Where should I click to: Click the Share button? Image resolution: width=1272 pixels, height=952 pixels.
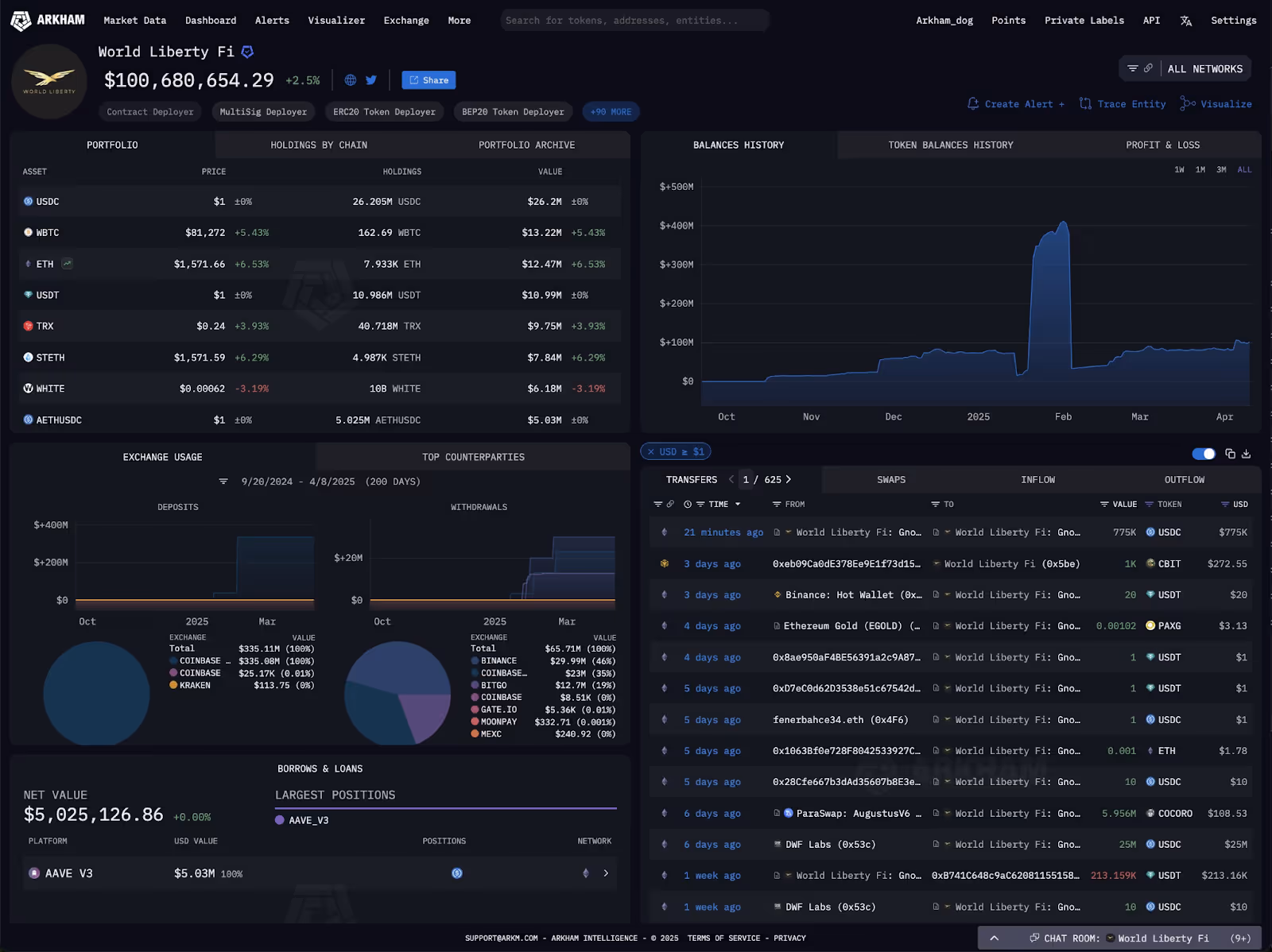[x=429, y=80]
